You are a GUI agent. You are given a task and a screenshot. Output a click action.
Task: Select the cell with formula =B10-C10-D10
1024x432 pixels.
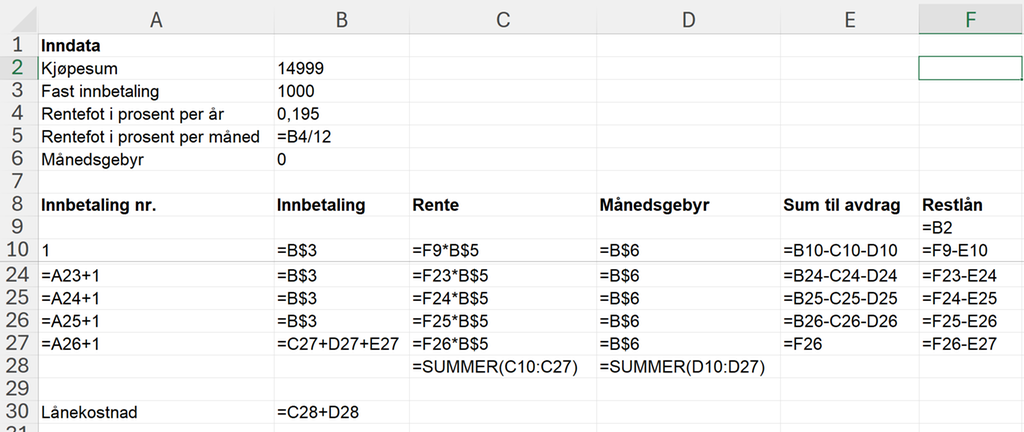(848, 250)
